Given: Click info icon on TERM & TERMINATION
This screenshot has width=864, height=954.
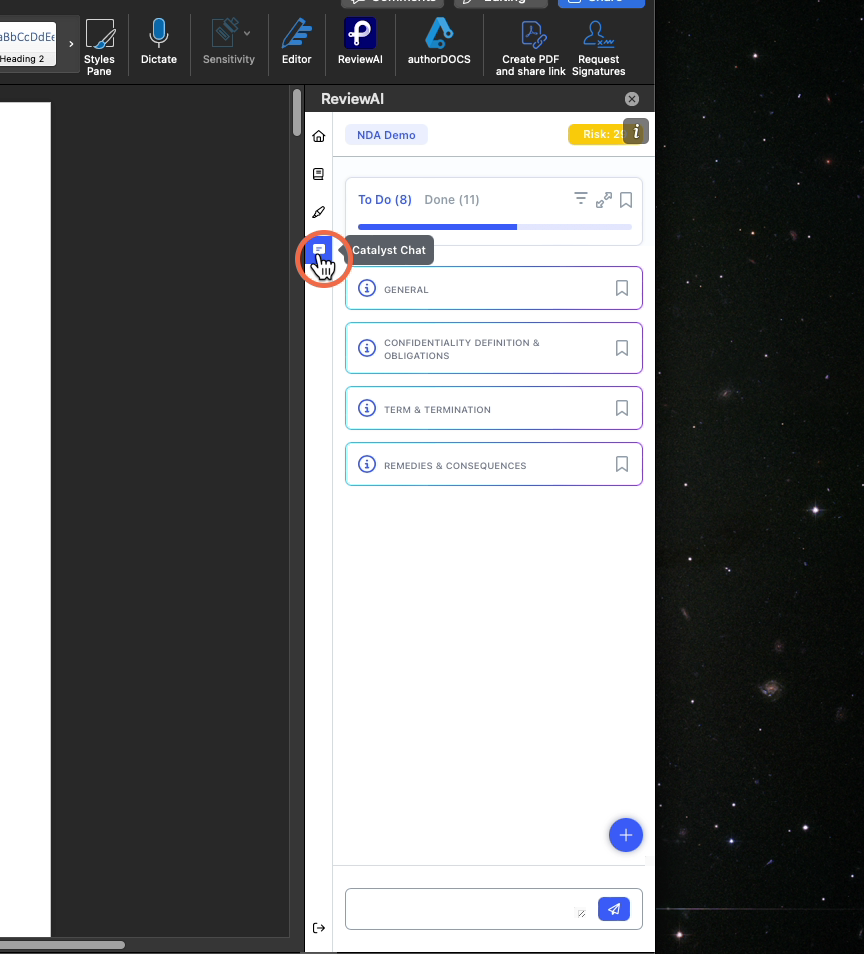Looking at the screenshot, I should (x=366, y=408).
